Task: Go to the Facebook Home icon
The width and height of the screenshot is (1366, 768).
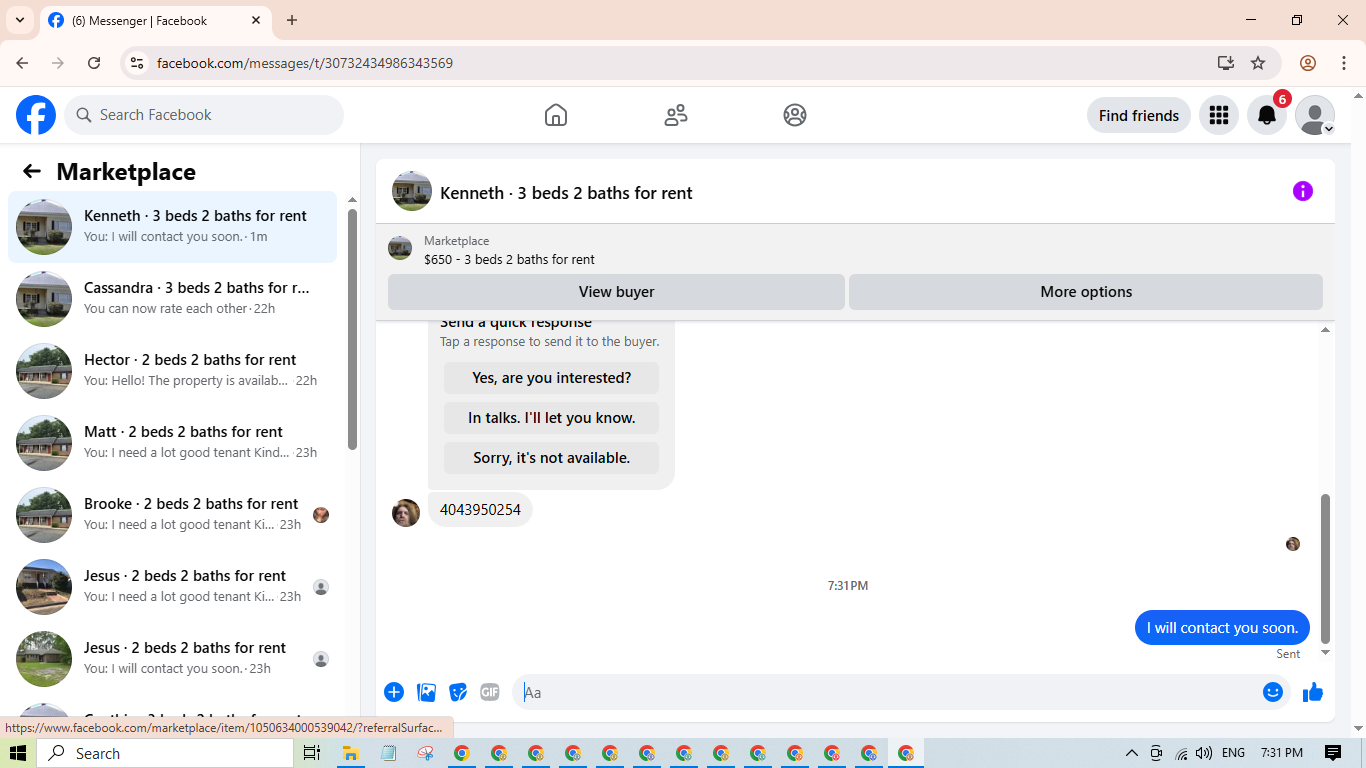Action: click(x=556, y=115)
